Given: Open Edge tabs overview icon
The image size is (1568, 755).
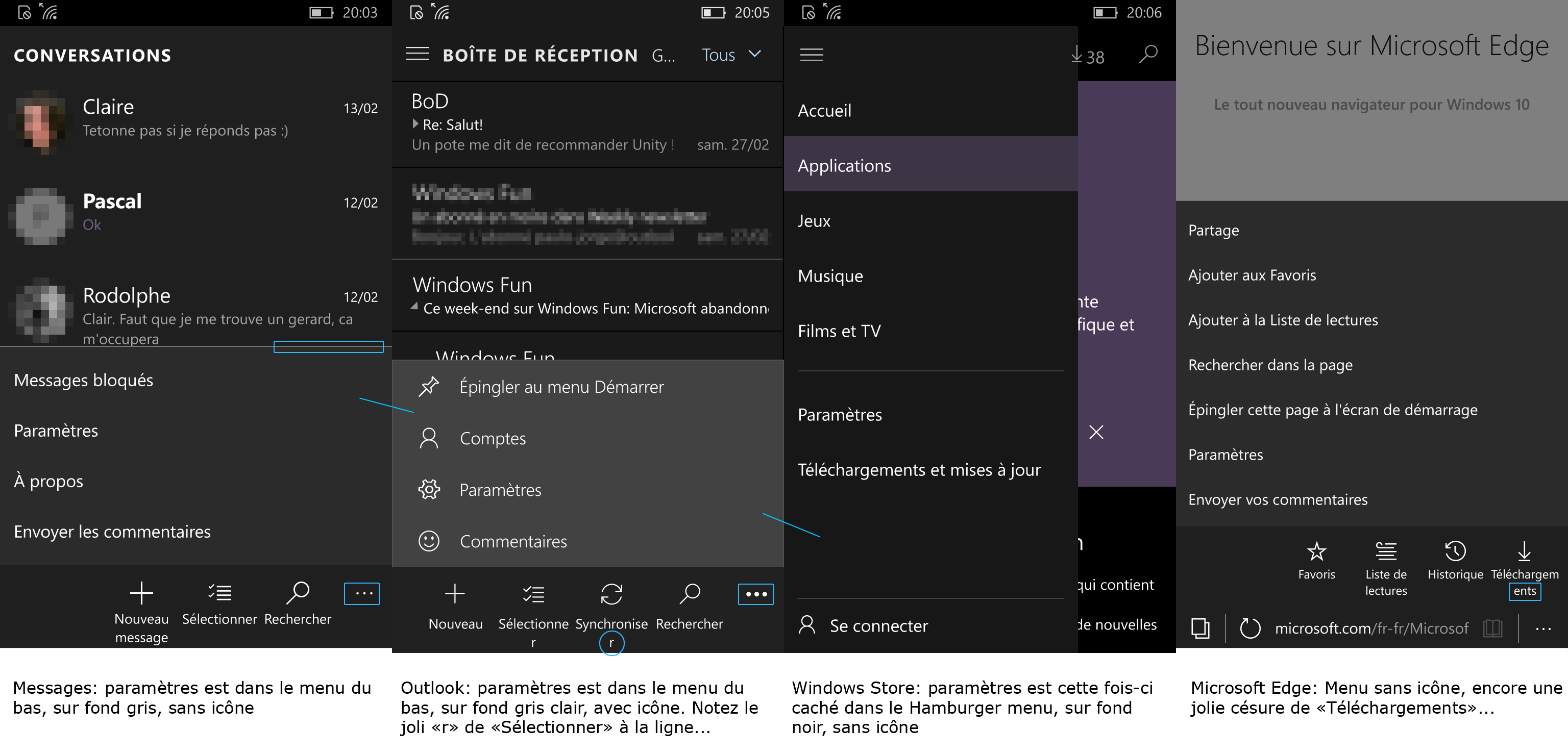Looking at the screenshot, I should point(1200,628).
